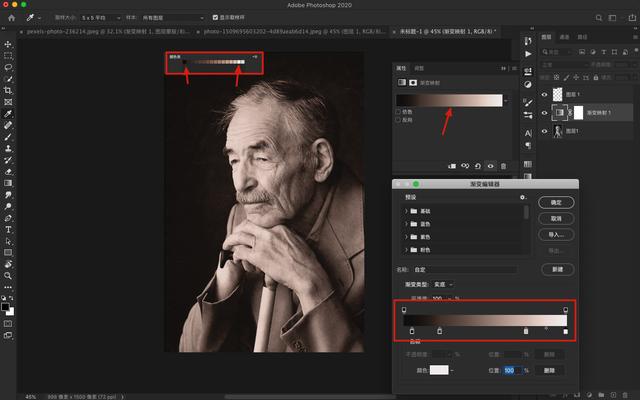
Task: Switch to the Channels tab
Action: (x=564, y=37)
